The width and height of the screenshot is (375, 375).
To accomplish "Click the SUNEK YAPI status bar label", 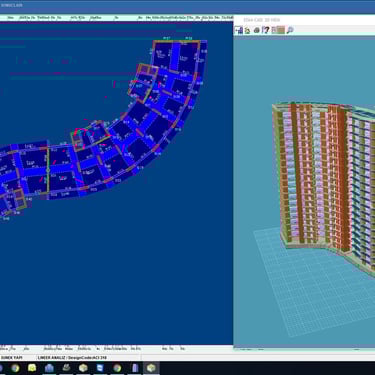I will pos(12,358).
